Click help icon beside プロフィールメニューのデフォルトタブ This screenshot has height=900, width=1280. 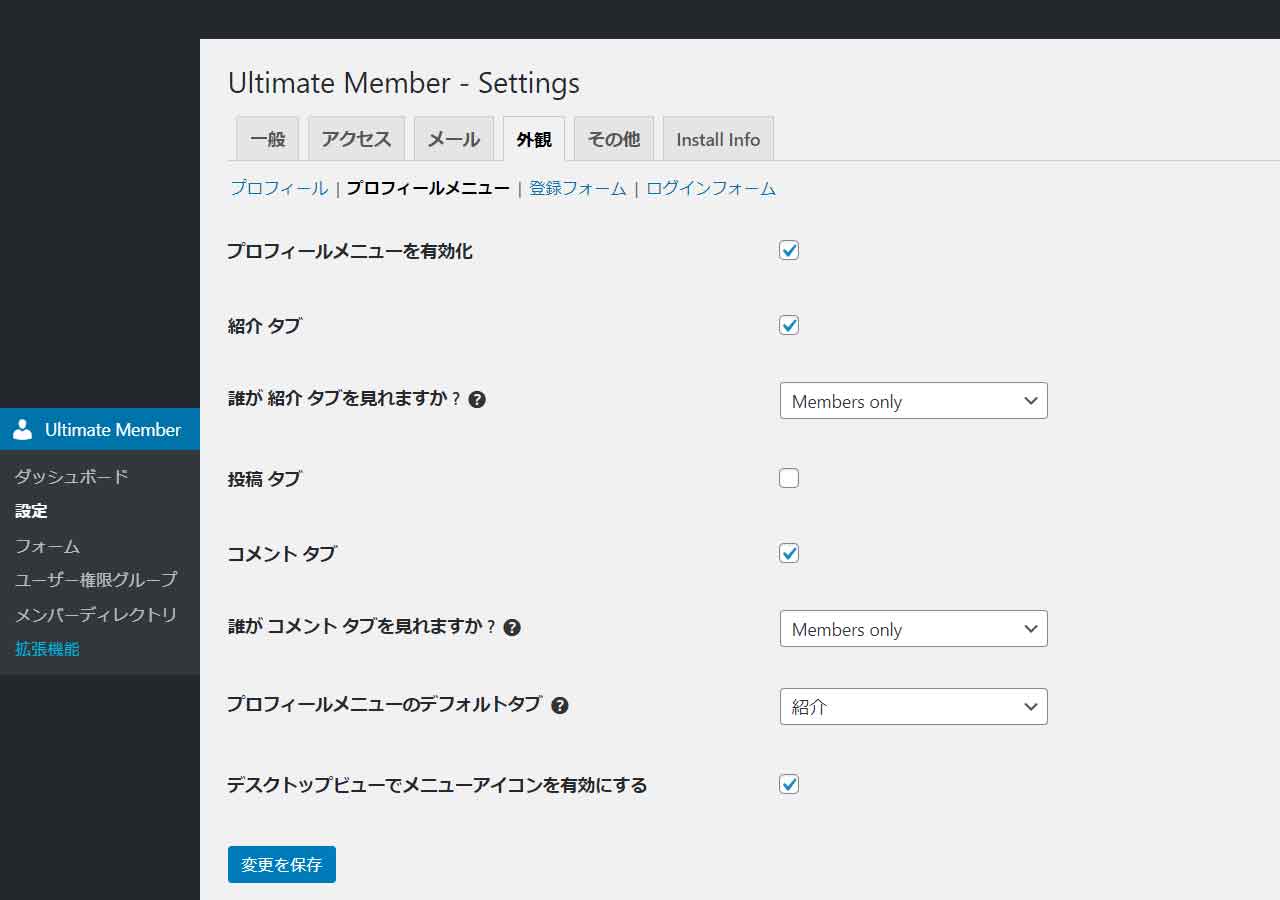tap(560, 705)
